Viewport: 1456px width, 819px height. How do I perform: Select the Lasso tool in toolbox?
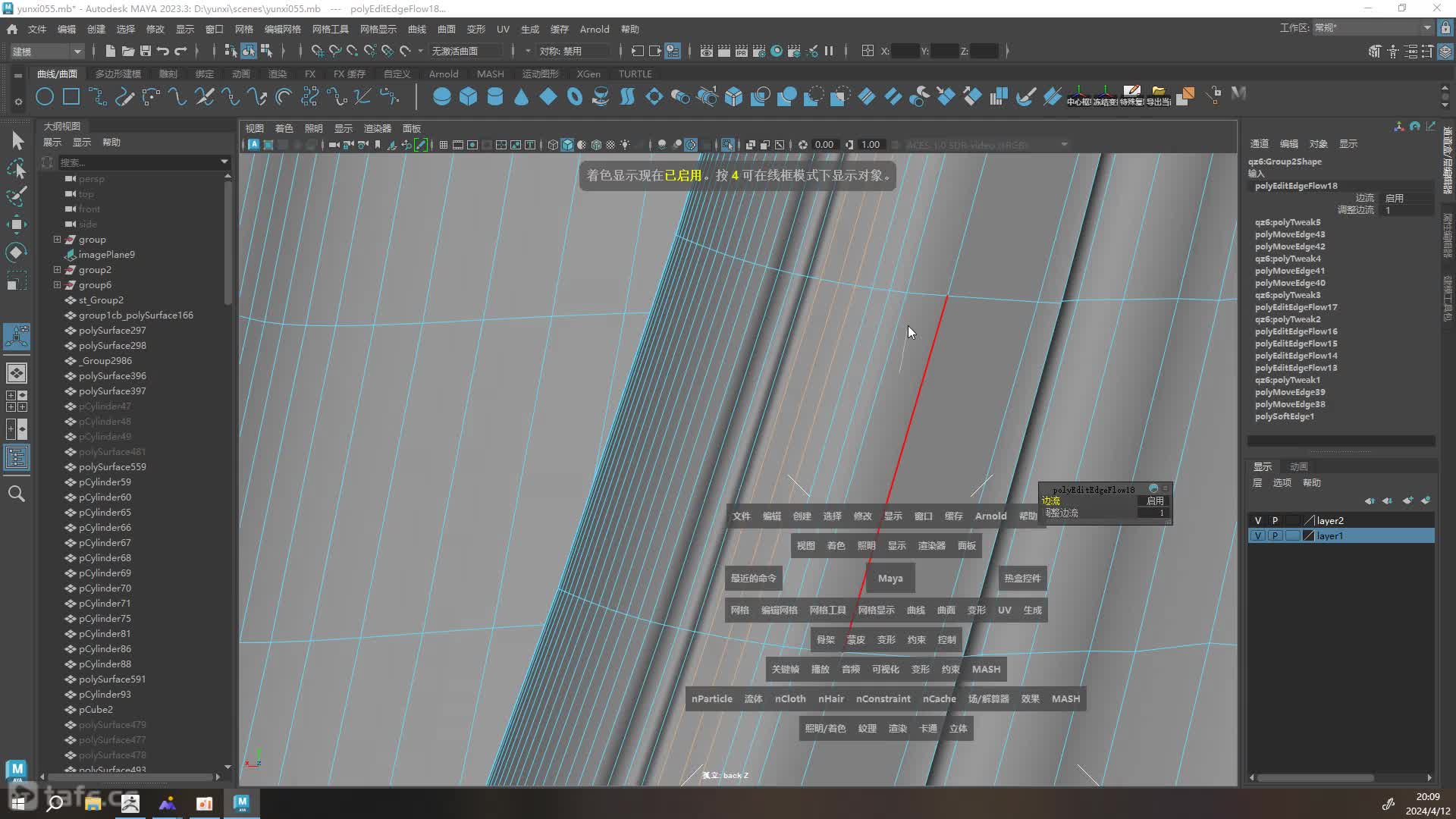coord(17,168)
